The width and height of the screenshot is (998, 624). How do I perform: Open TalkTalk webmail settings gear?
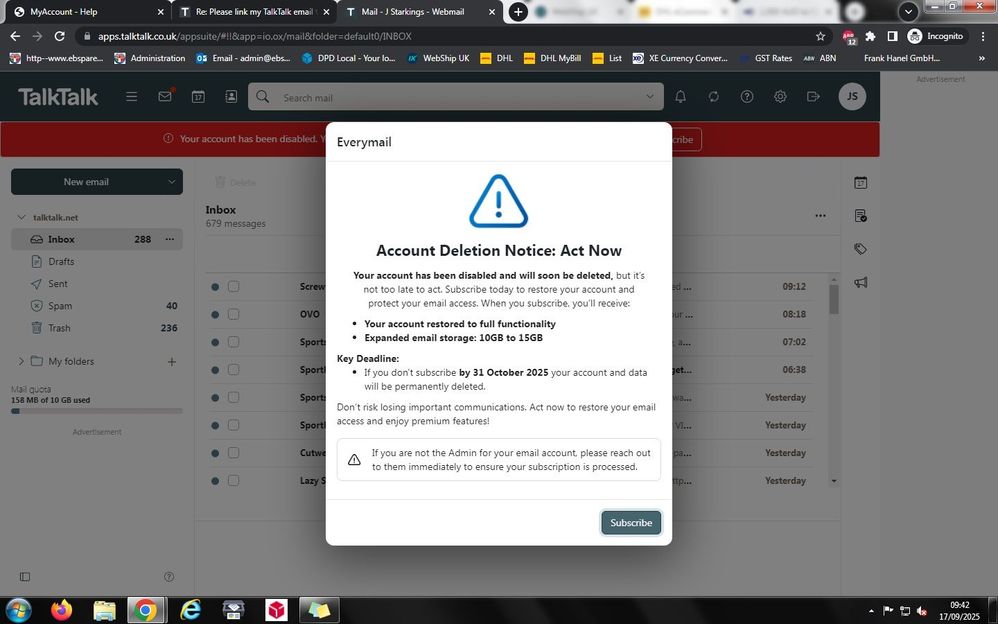click(x=780, y=97)
